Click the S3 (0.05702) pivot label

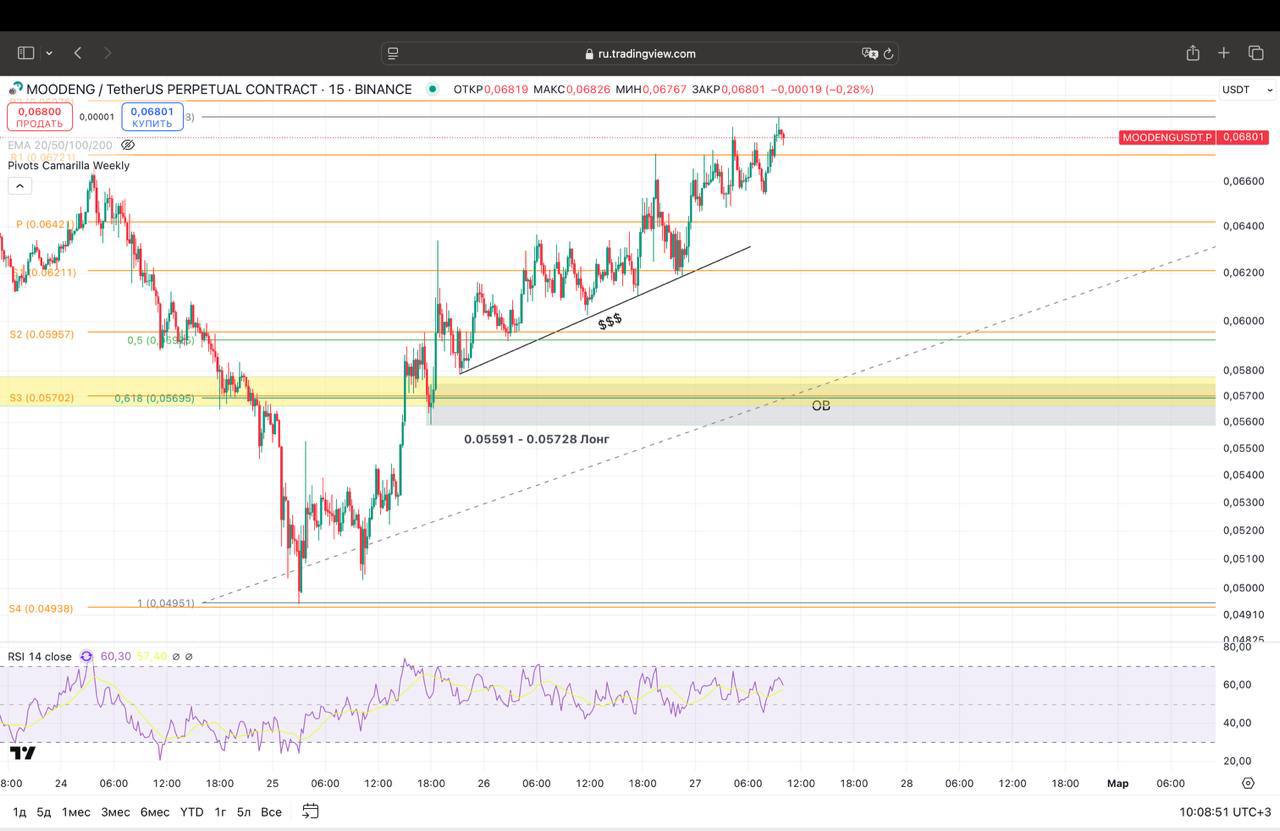coord(42,398)
